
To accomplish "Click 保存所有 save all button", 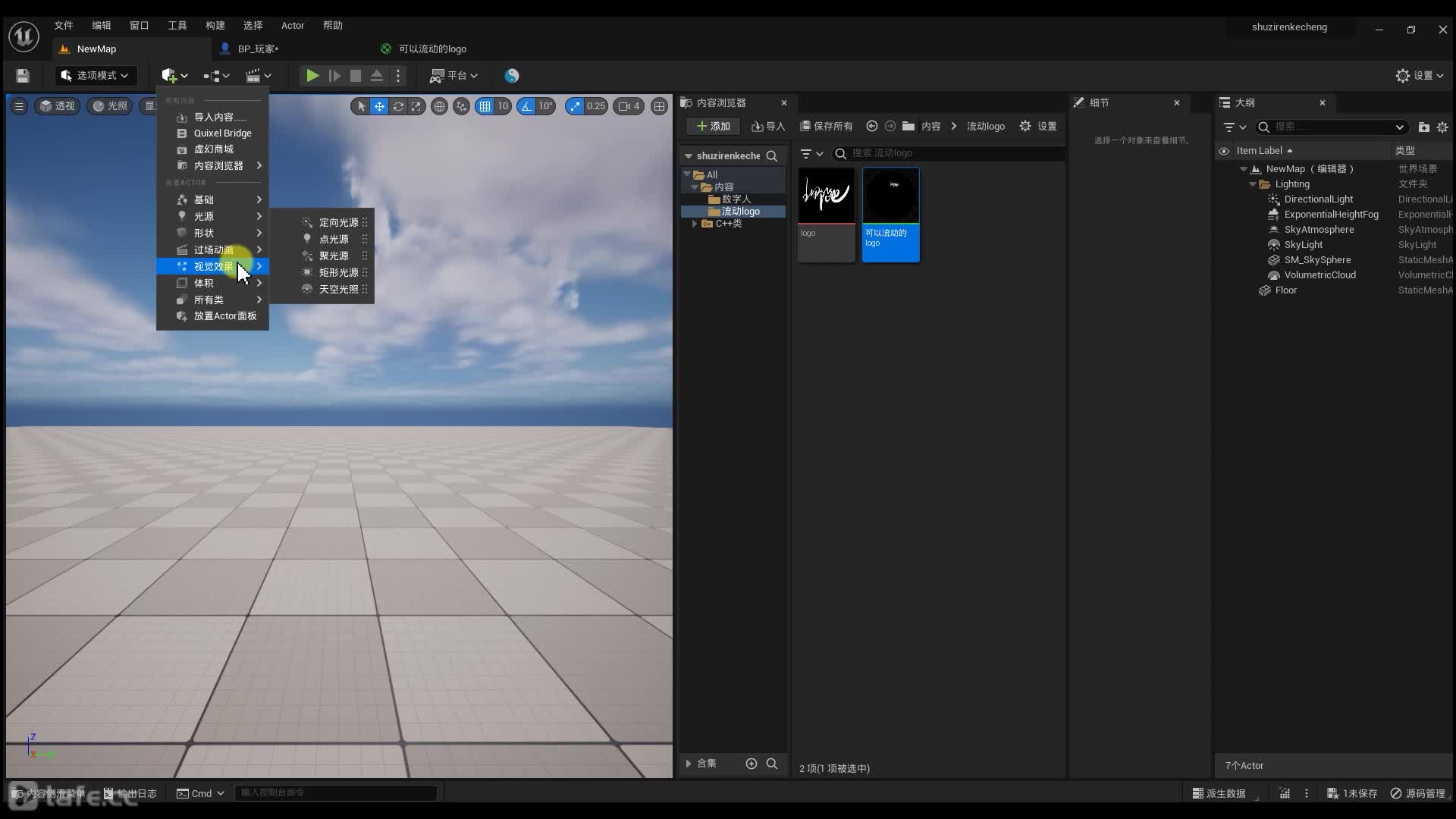I will coord(826,127).
